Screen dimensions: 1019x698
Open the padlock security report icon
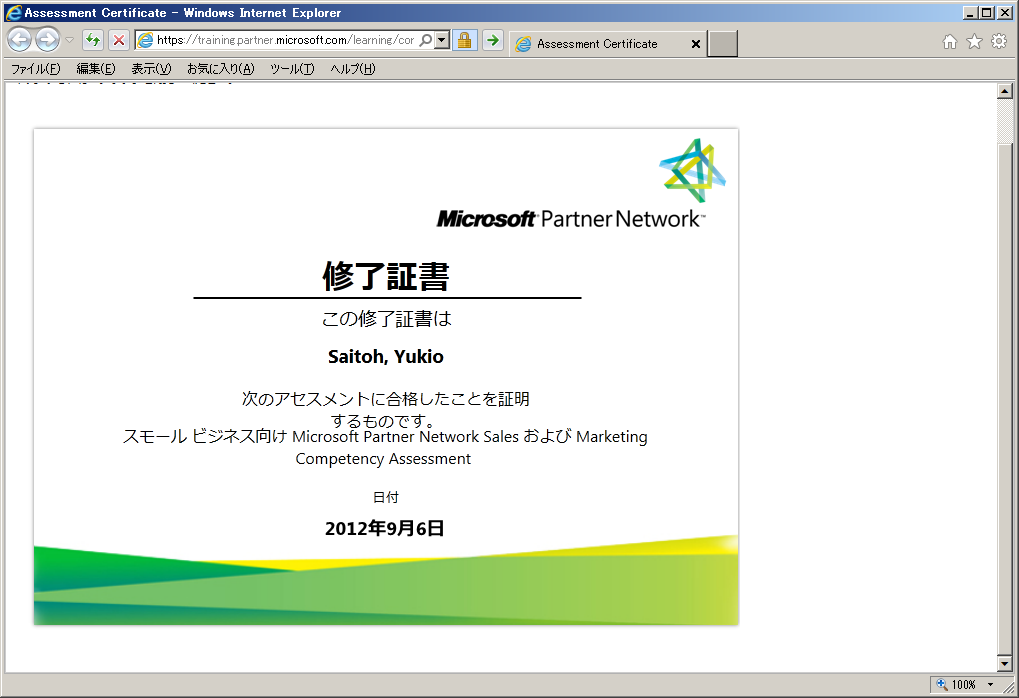(464, 41)
